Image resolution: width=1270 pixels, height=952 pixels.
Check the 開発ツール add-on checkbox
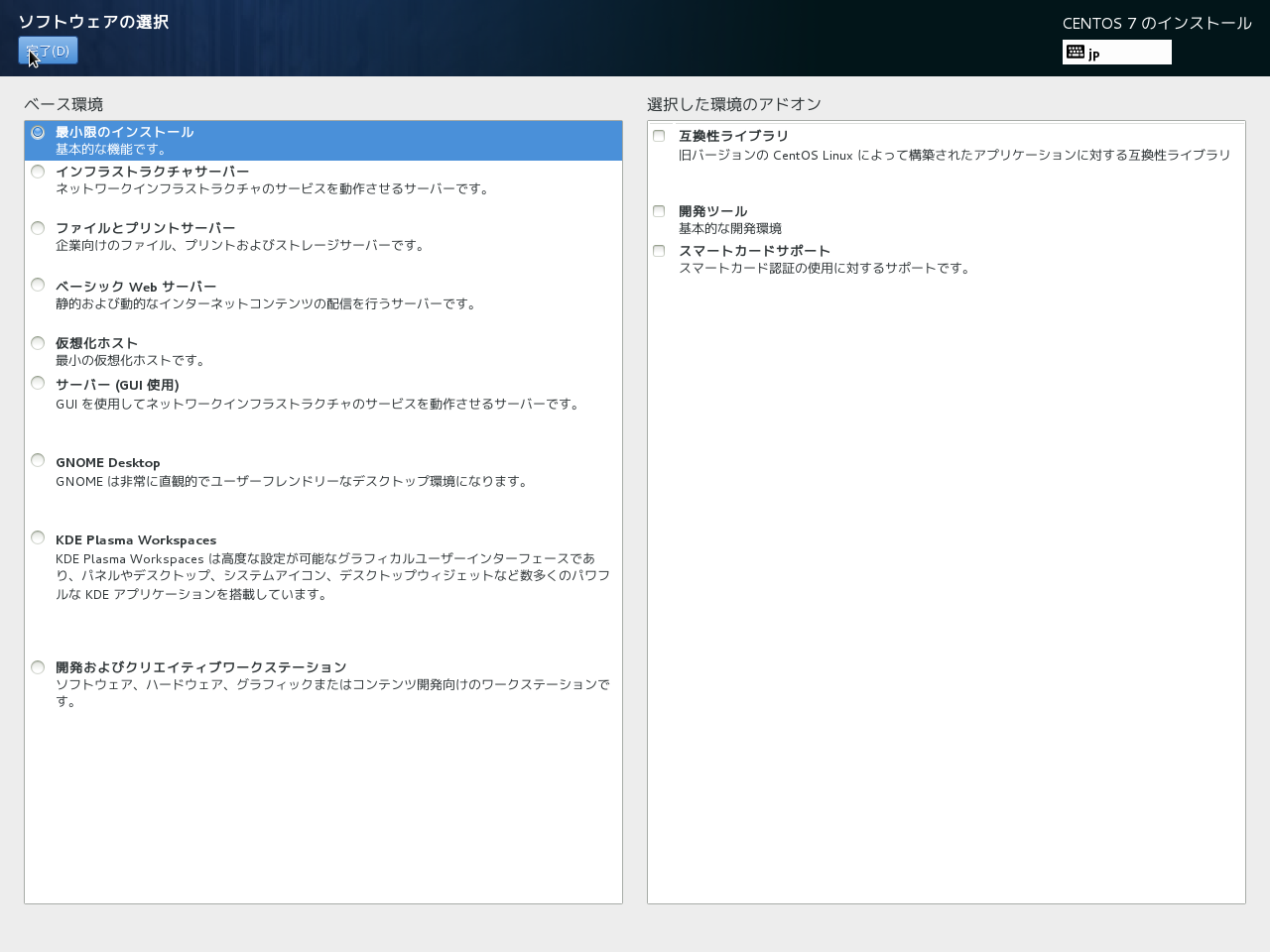pos(659,211)
